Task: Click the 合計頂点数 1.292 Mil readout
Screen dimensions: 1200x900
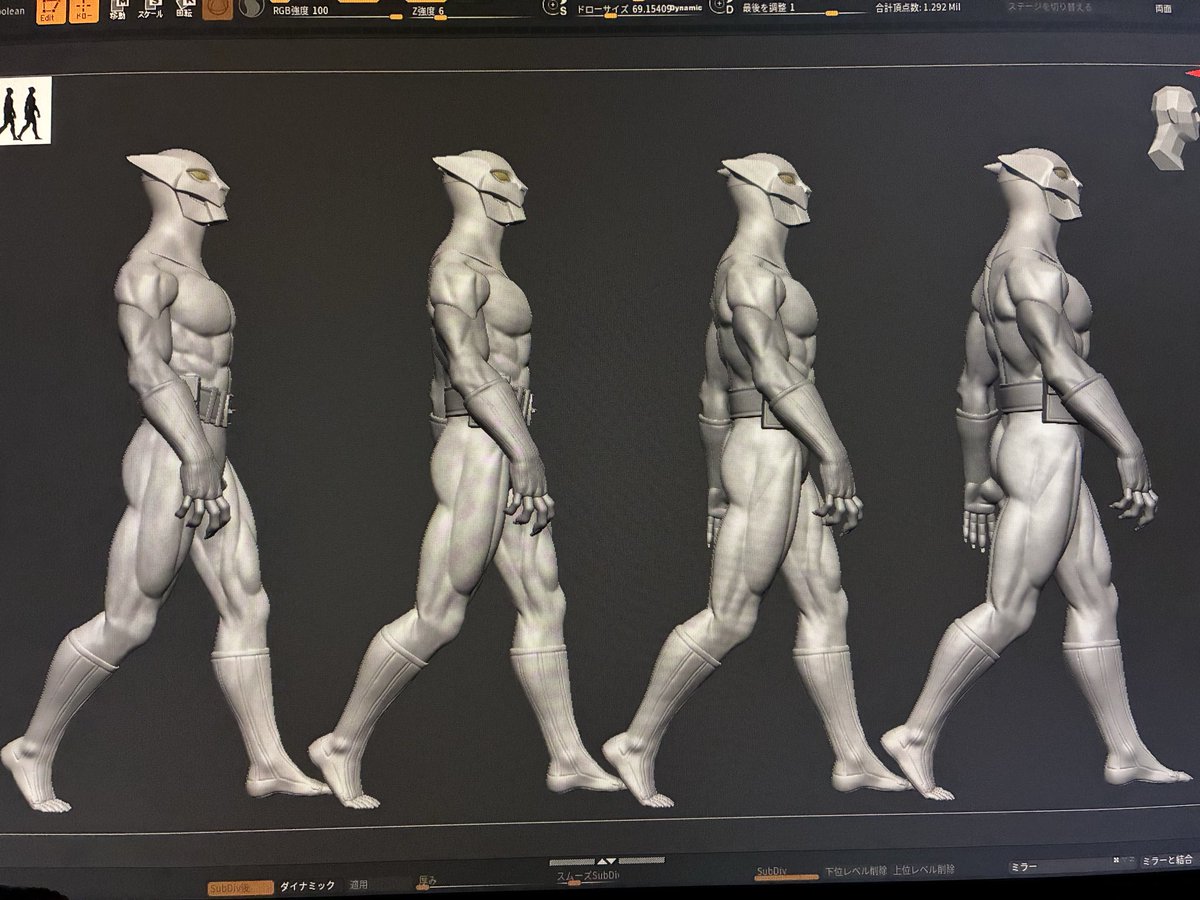Action: pos(919,8)
